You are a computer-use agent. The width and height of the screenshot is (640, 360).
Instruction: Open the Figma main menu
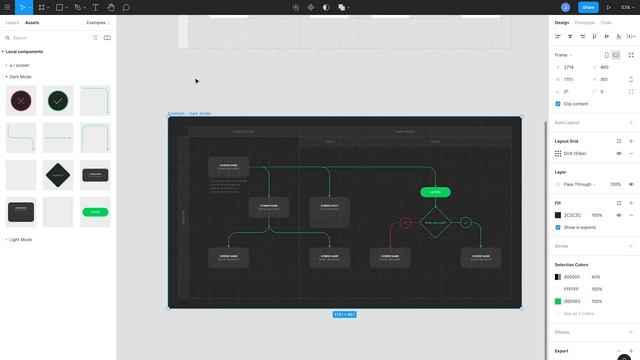pyautogui.click(x=7, y=7)
